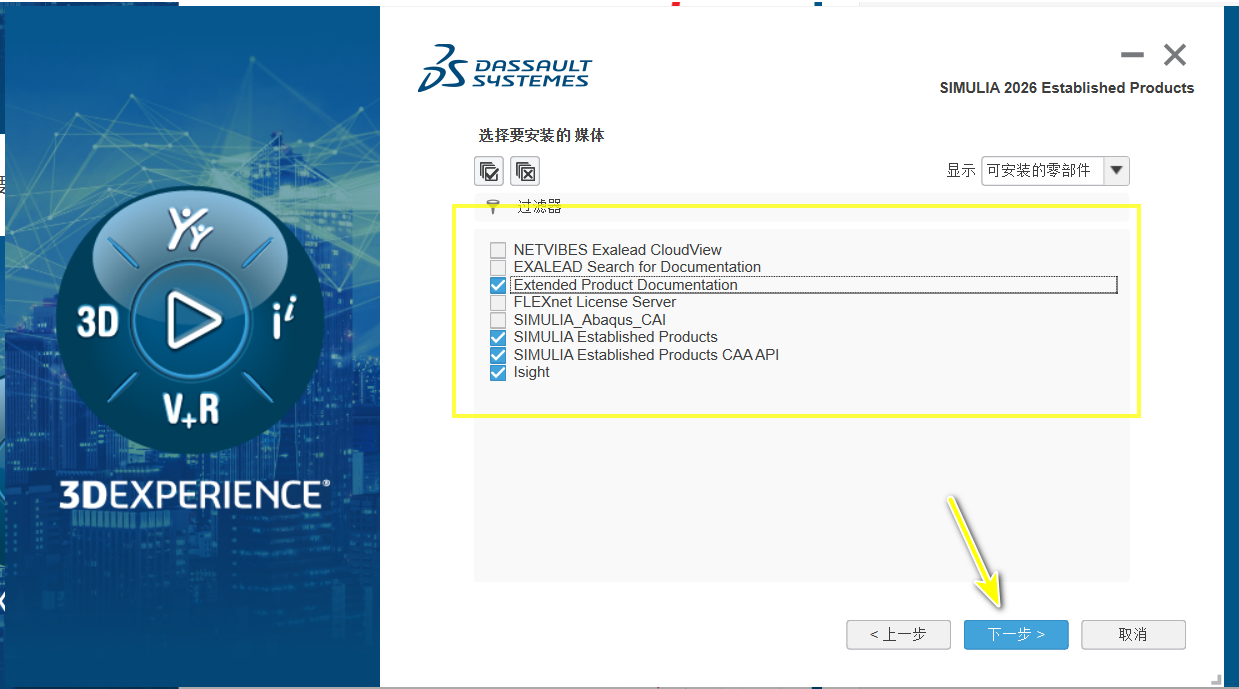Image resolution: width=1239 pixels, height=689 pixels.
Task: Click the 过滤器 label
Action: (x=539, y=207)
